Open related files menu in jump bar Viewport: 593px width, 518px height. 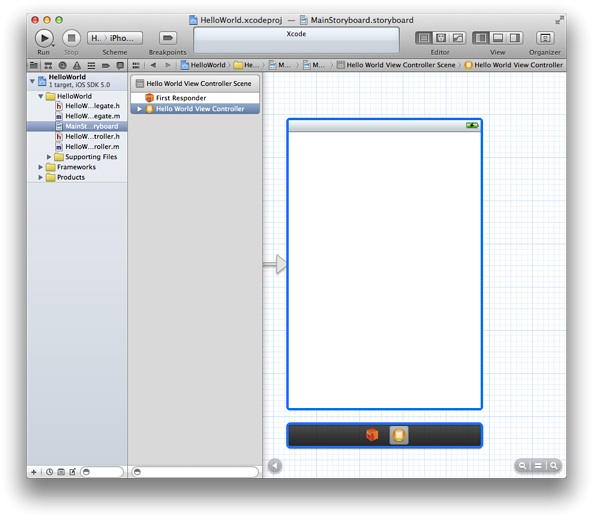(x=136, y=65)
